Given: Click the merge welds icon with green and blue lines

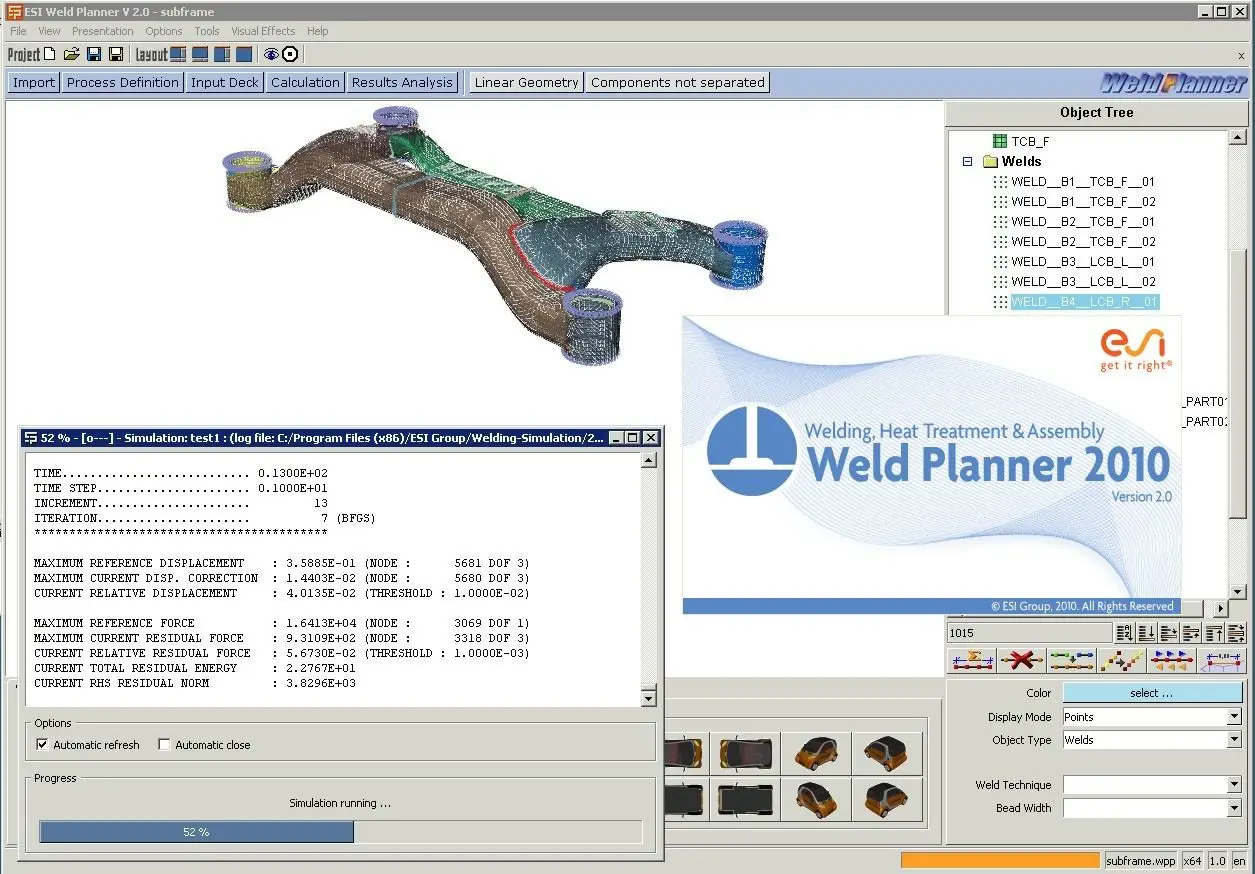Looking at the screenshot, I should click(1071, 660).
